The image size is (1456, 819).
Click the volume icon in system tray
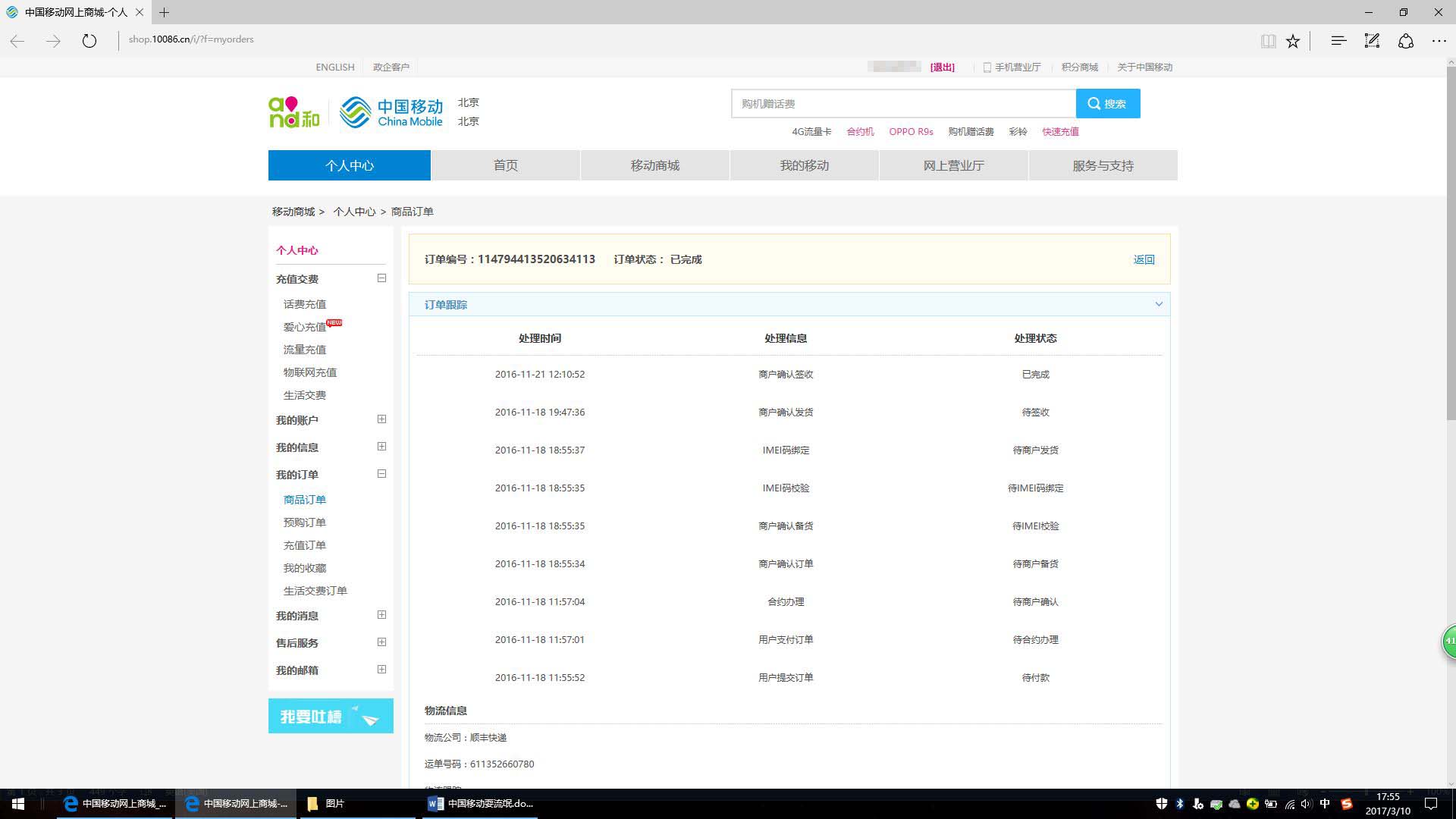coord(1306,804)
